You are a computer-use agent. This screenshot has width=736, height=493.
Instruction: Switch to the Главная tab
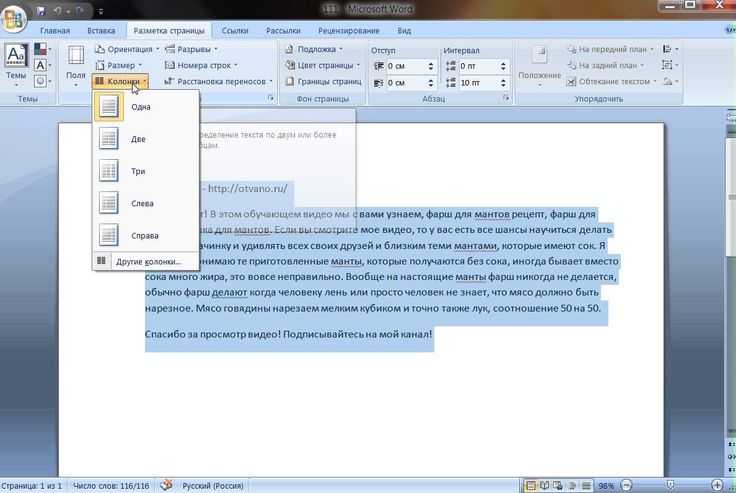point(55,31)
